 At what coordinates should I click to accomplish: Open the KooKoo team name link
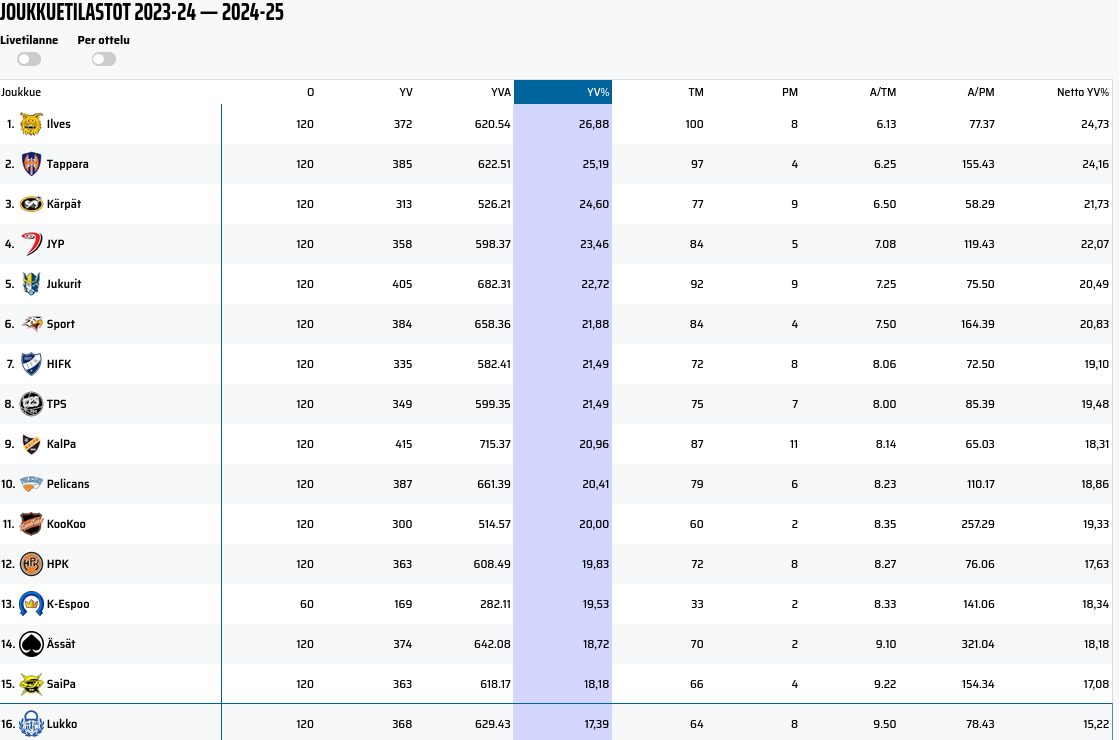(x=66, y=524)
